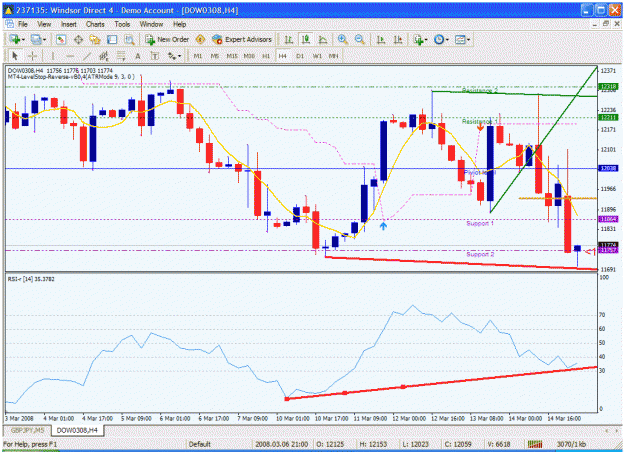
Task: Set timeframe to M30
Action: pos(249,56)
